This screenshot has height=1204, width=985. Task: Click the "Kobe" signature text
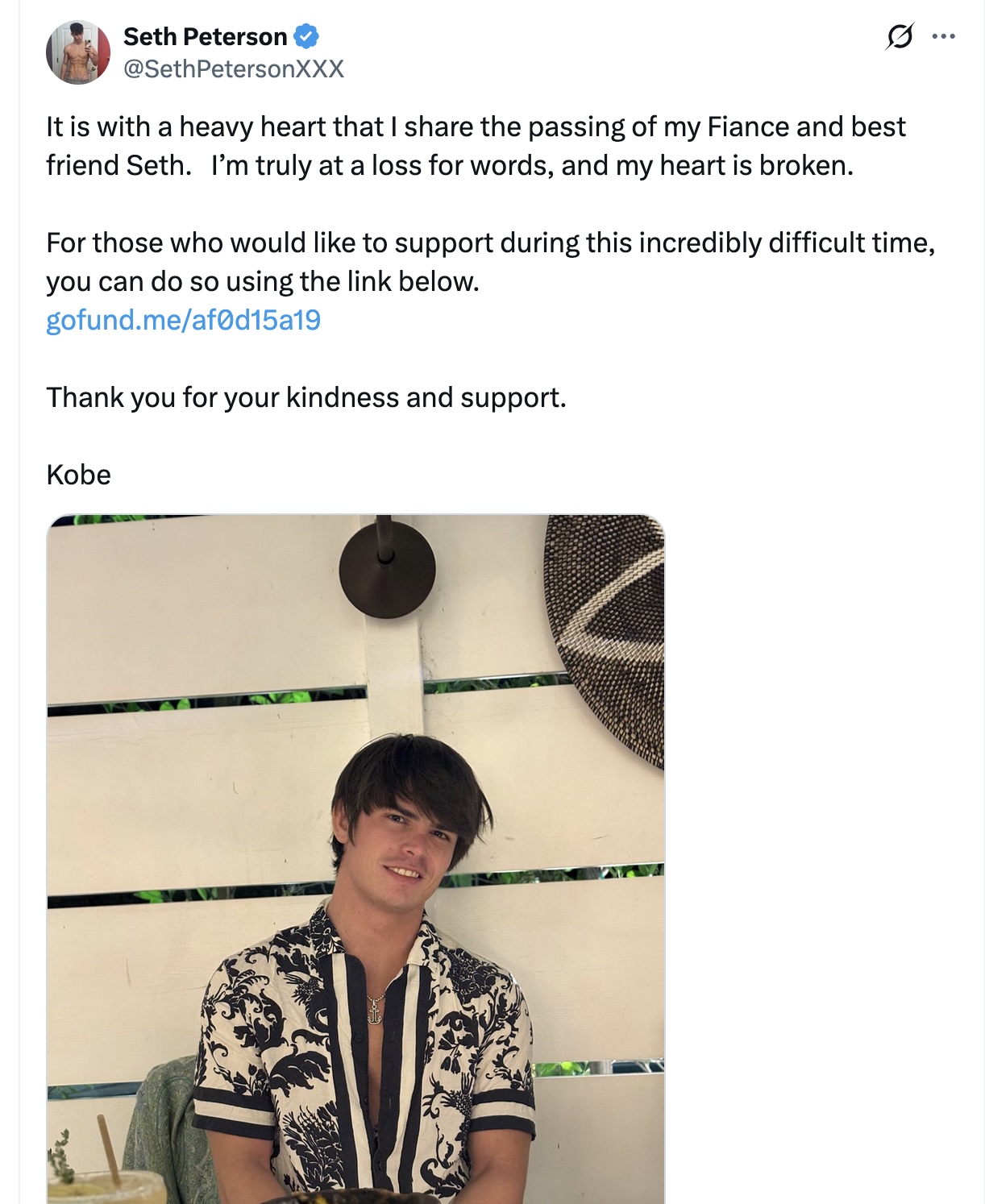(x=78, y=475)
